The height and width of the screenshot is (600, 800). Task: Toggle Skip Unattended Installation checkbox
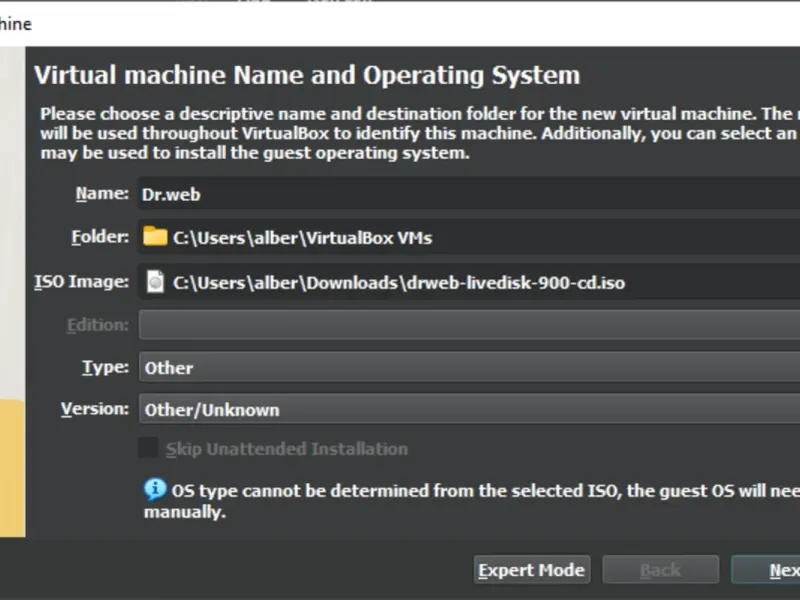tap(148, 447)
